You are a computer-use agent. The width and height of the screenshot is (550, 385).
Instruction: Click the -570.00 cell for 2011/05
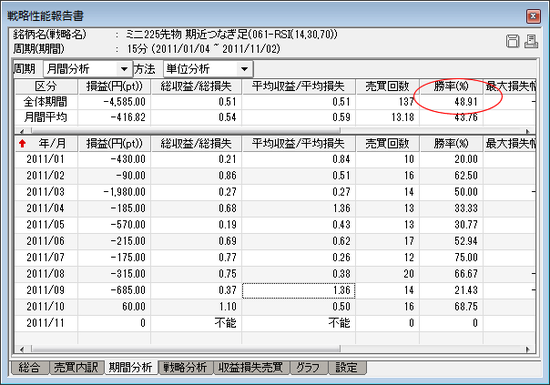[x=114, y=224]
